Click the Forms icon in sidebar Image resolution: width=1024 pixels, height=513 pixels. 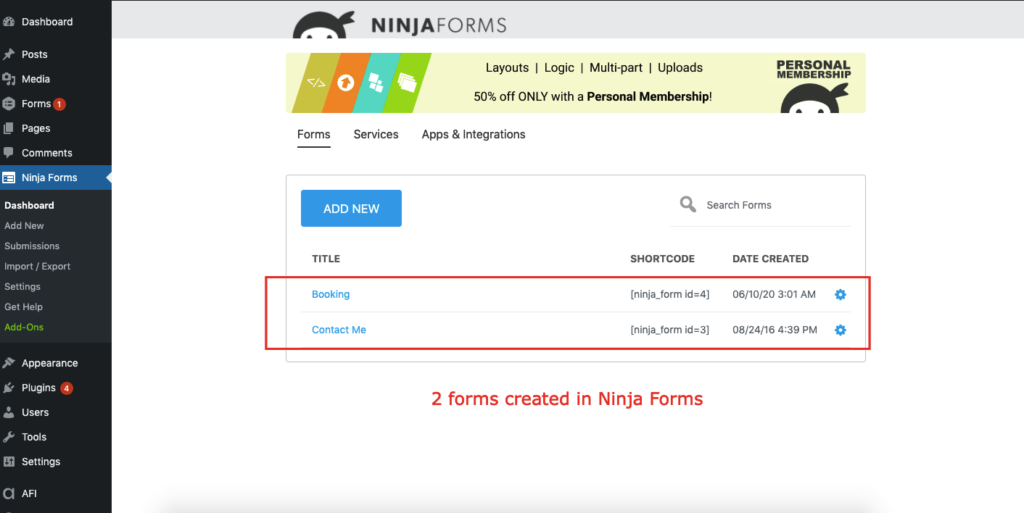pyautogui.click(x=8, y=104)
